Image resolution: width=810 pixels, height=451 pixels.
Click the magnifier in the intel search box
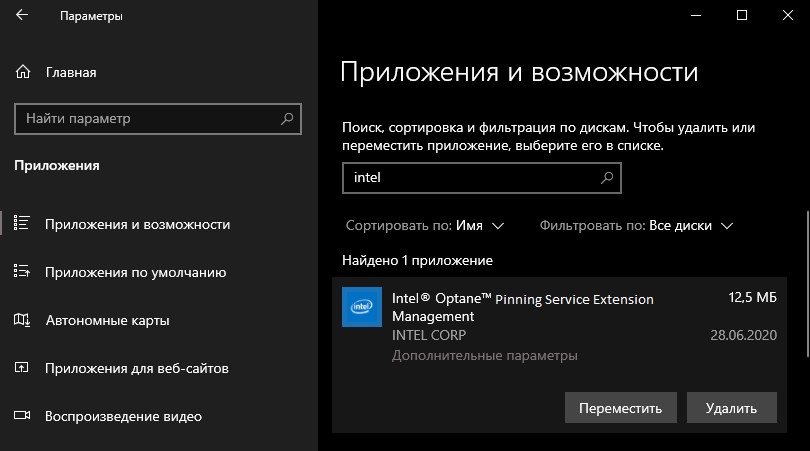pyautogui.click(x=607, y=178)
